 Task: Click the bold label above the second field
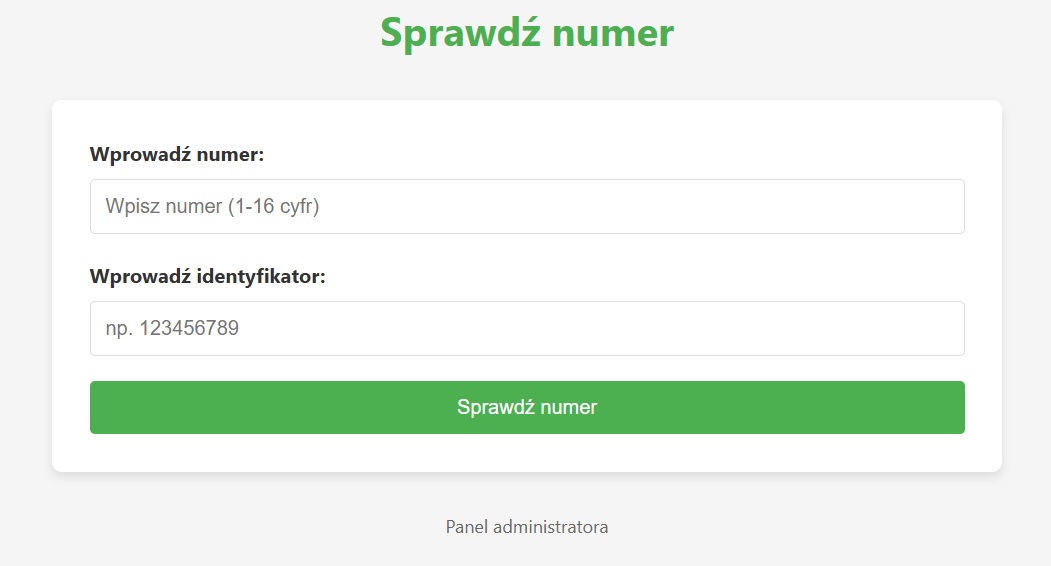tap(208, 277)
